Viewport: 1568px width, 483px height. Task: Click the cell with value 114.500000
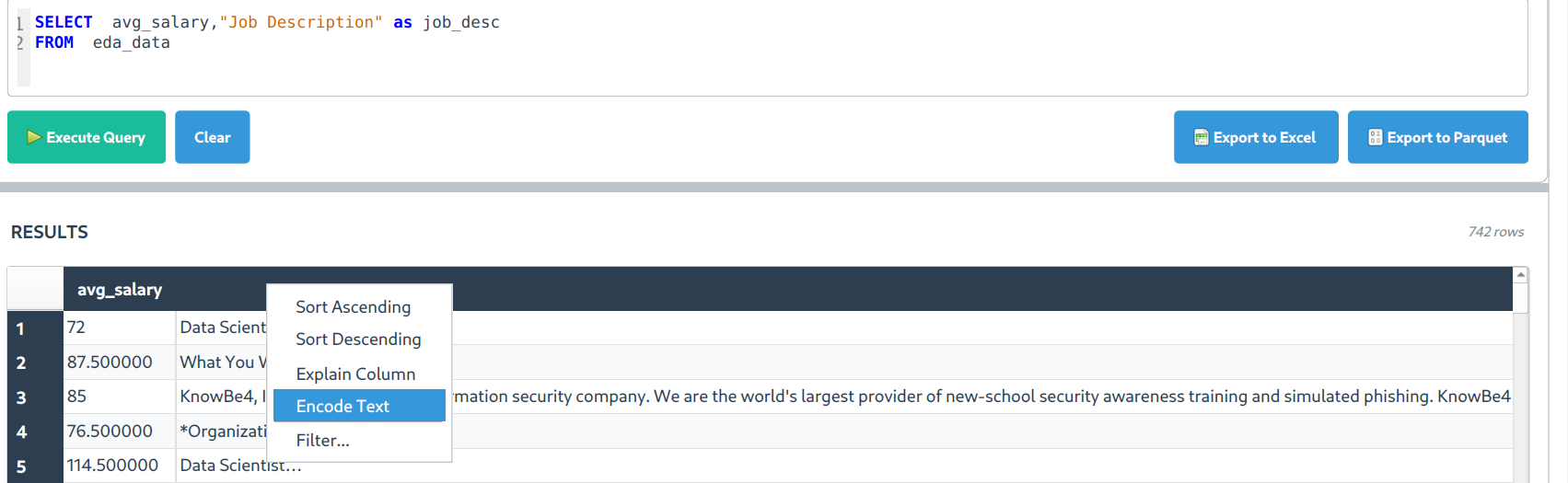113,466
